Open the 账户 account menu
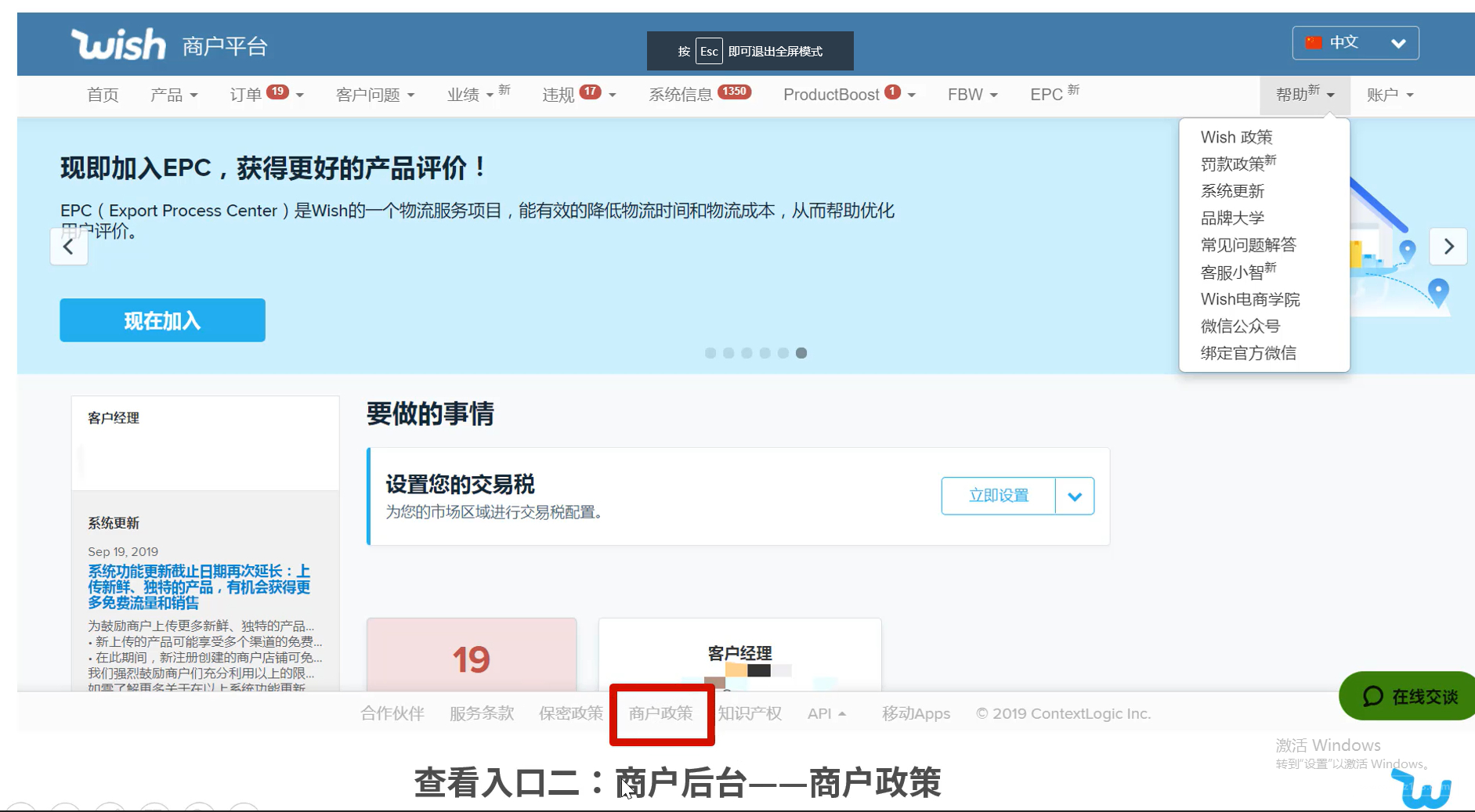This screenshot has height=812, width=1475. coord(1390,95)
